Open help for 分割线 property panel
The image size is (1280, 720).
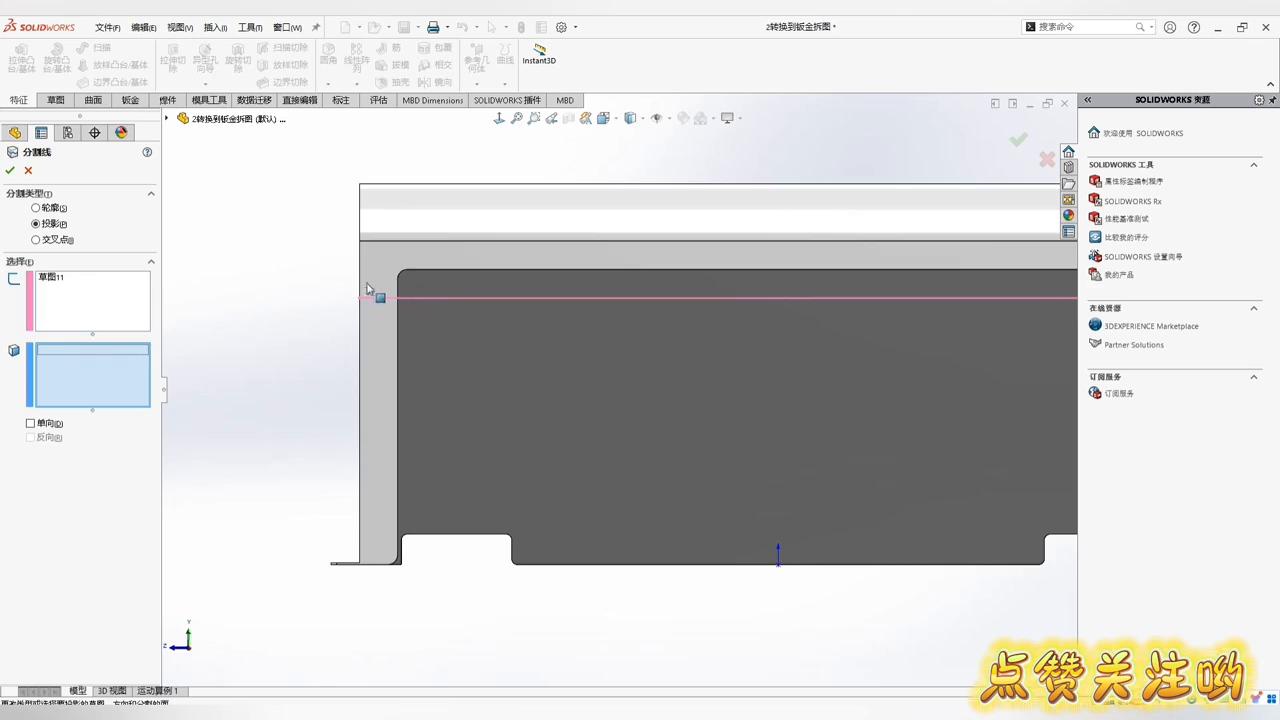coord(147,152)
